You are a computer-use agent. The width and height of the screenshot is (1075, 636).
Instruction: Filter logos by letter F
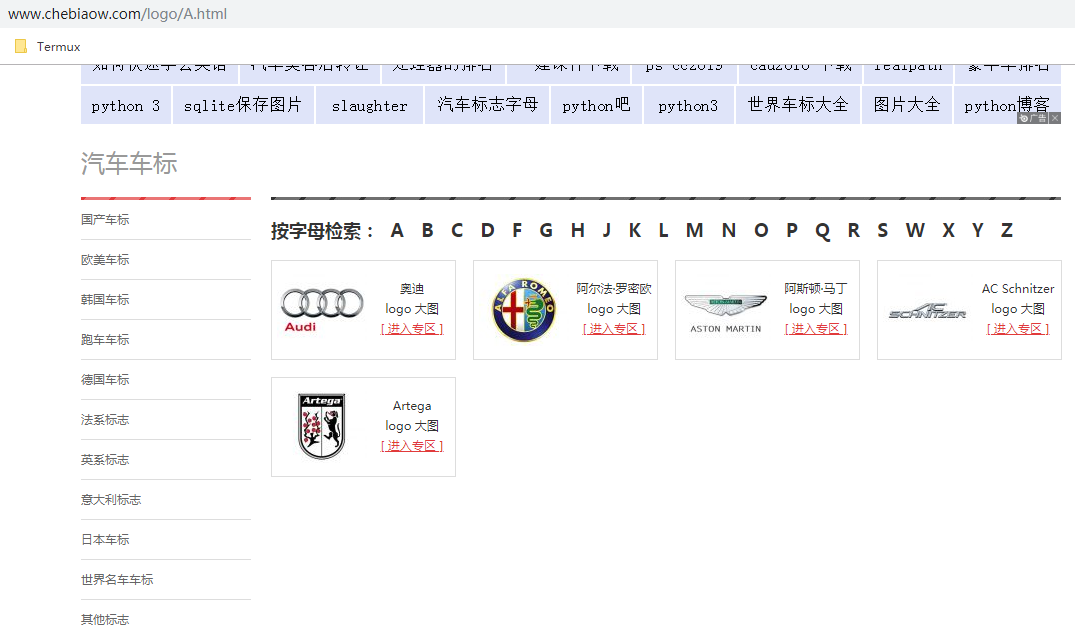click(517, 230)
